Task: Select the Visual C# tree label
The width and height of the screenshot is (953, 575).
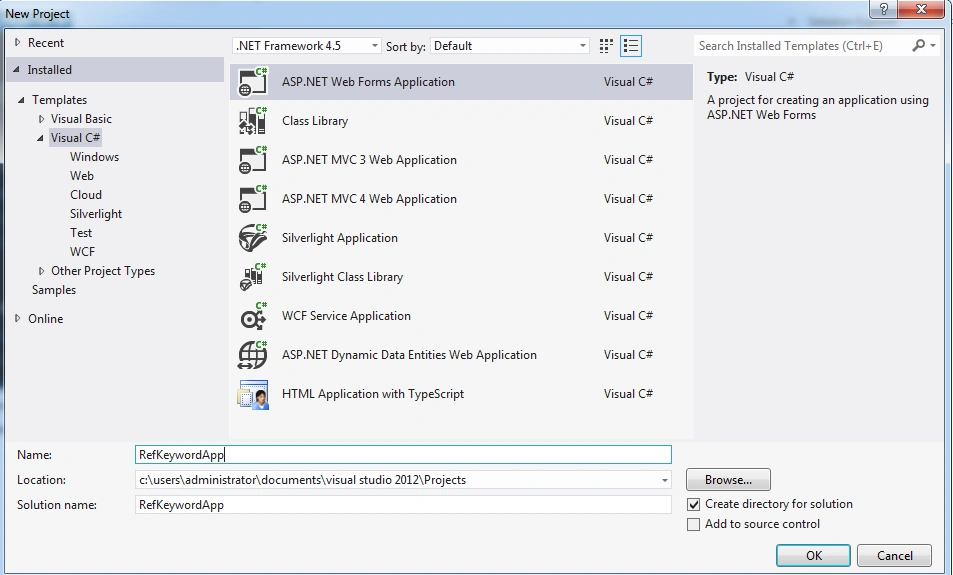Action: pyautogui.click(x=75, y=138)
